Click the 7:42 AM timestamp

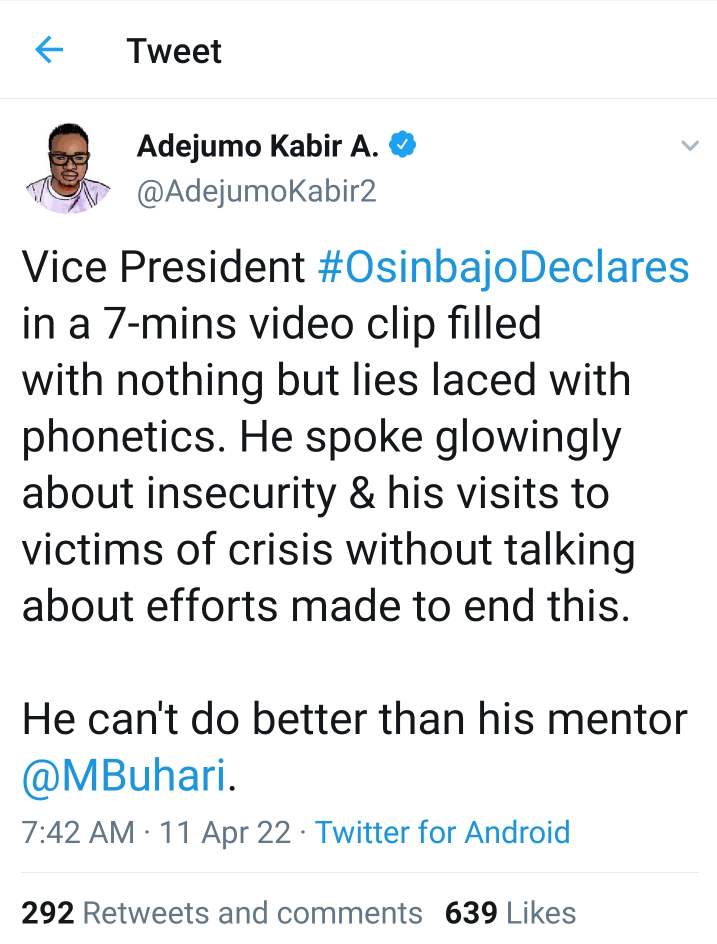point(78,832)
